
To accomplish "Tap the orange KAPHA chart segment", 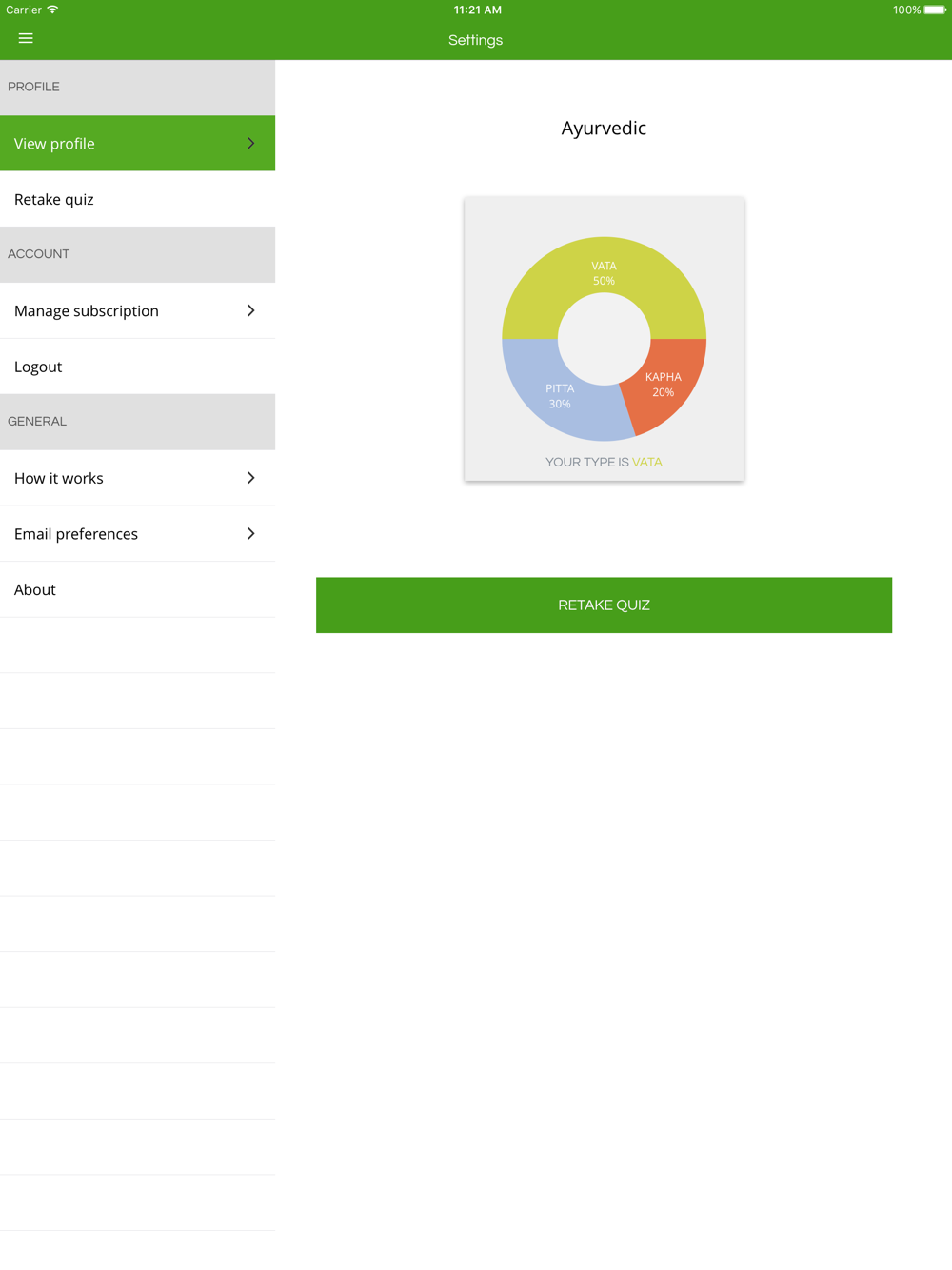I will (666, 383).
